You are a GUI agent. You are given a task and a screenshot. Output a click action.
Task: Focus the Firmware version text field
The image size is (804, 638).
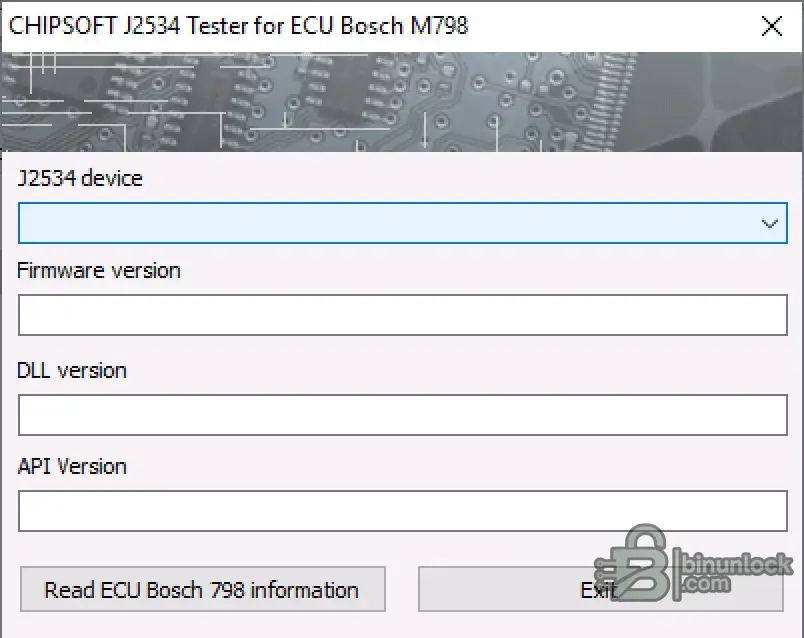point(403,315)
